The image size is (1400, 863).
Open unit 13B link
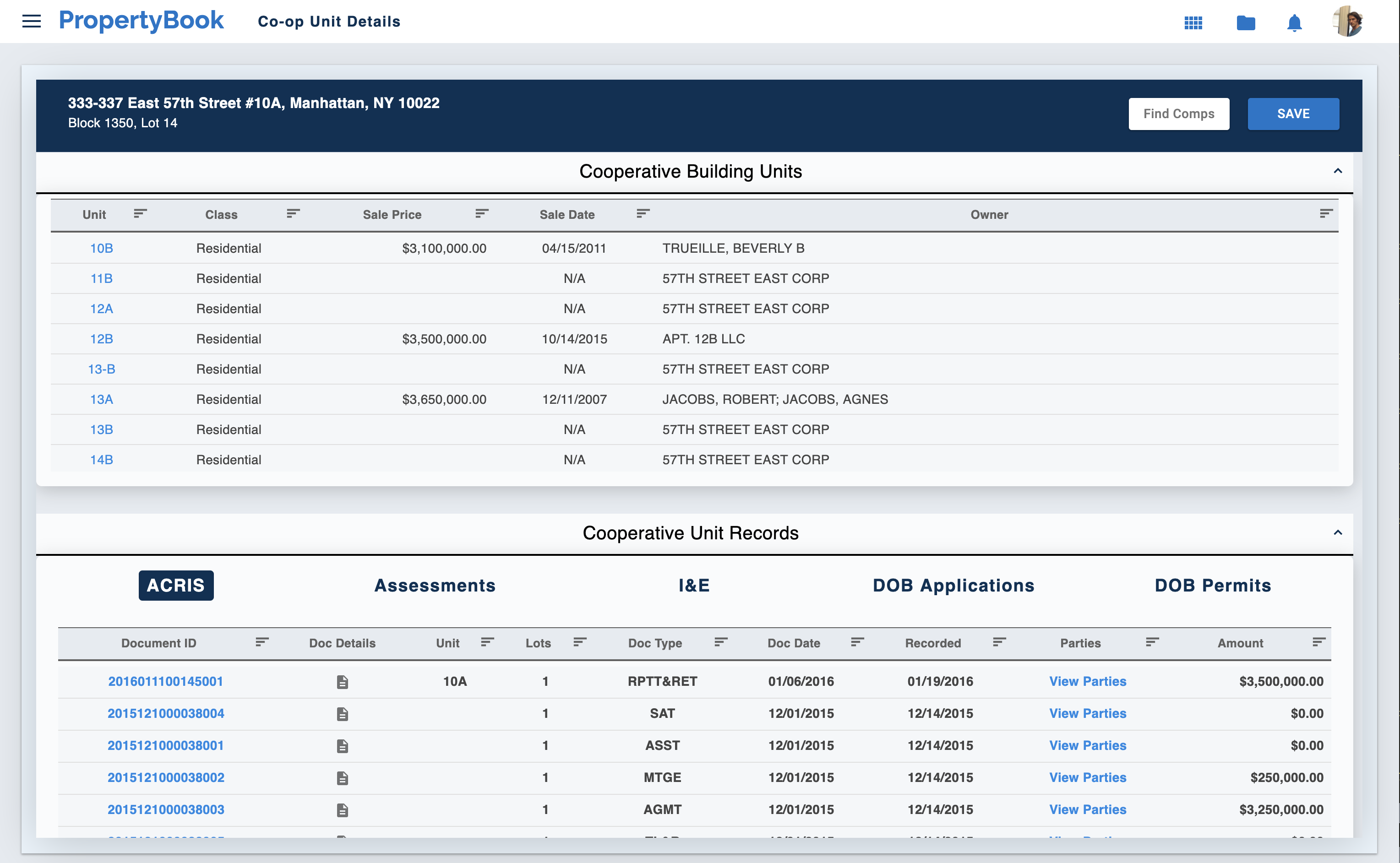point(102,430)
